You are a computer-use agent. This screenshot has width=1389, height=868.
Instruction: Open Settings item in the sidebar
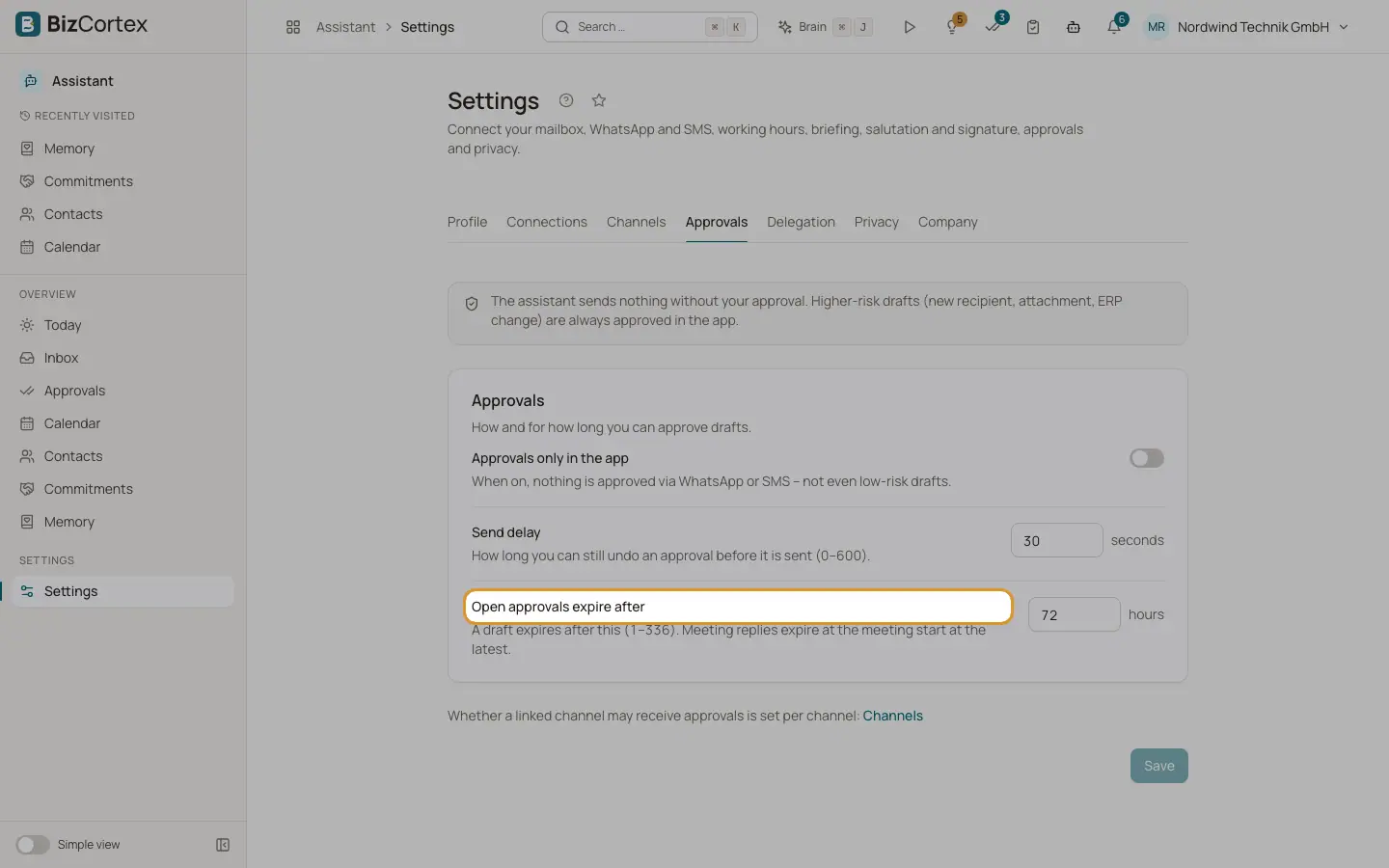123,591
